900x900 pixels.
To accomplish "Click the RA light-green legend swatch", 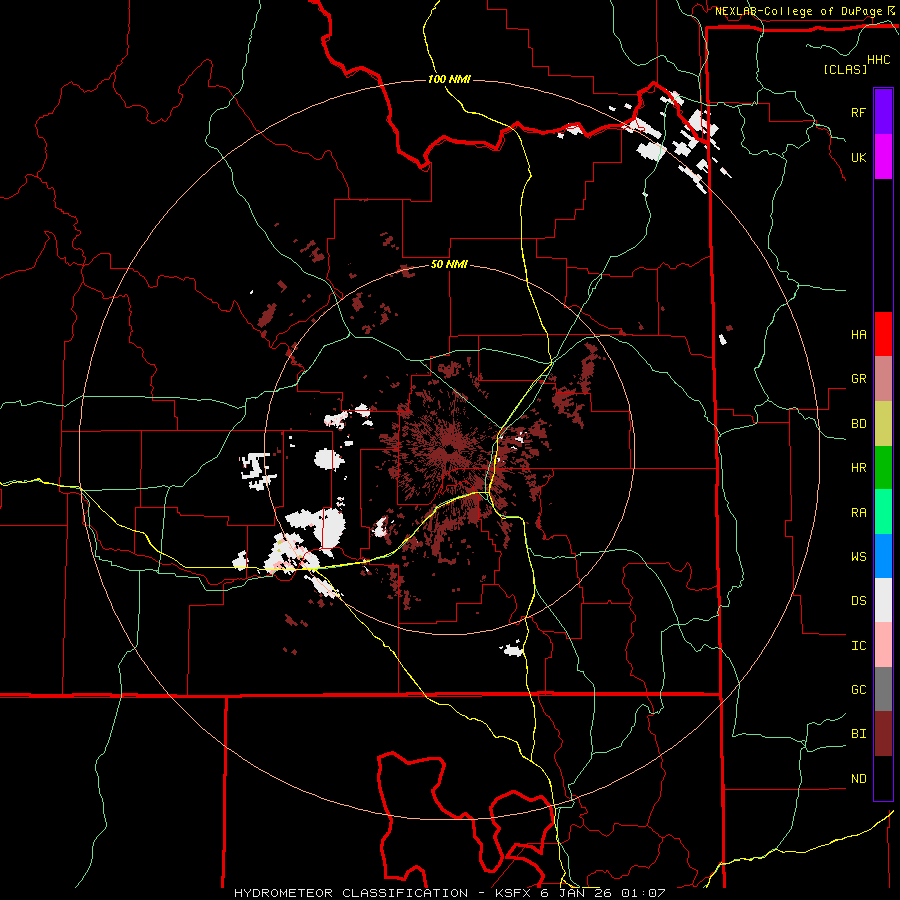I will point(883,512).
